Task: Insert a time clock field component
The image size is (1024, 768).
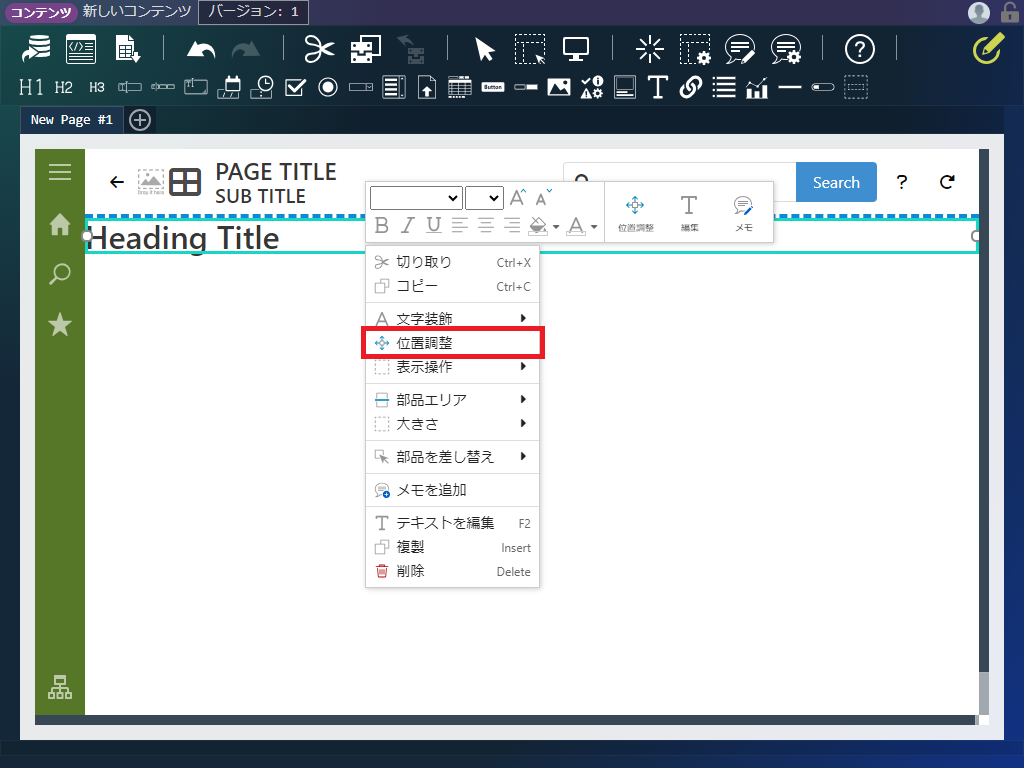Action: (x=262, y=87)
